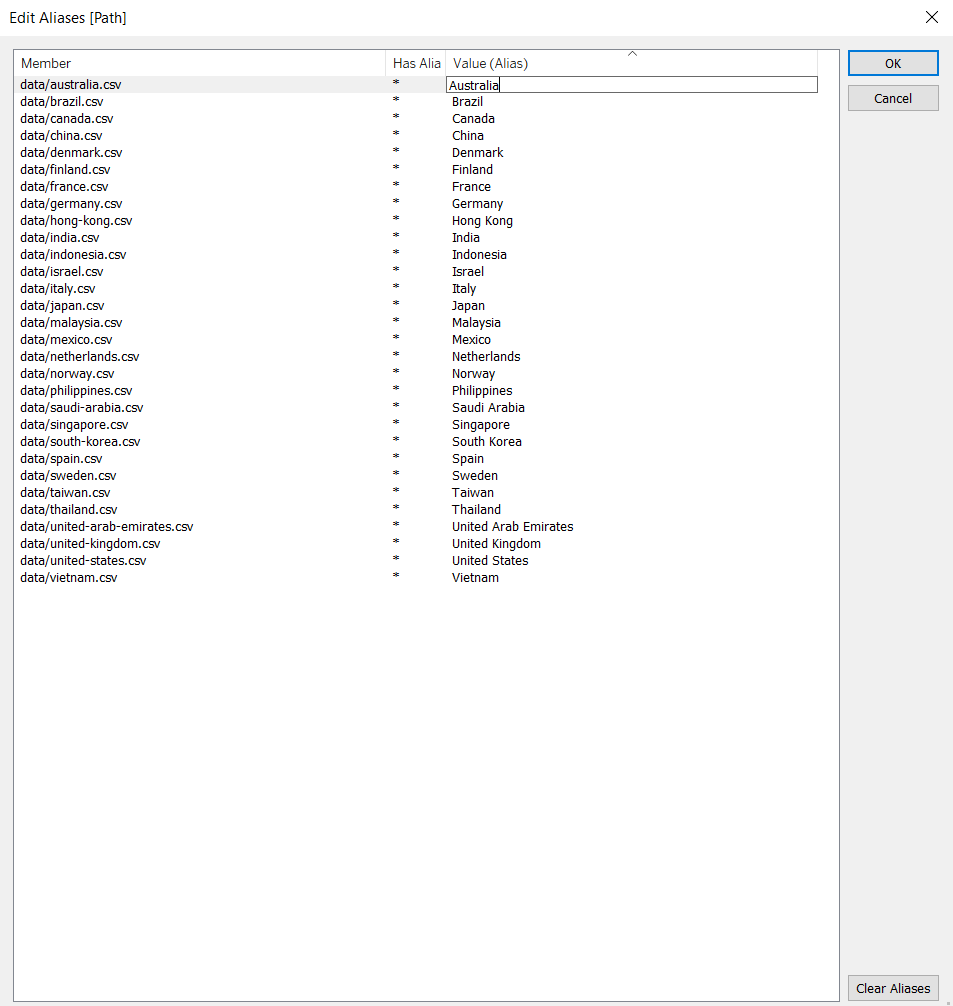This screenshot has width=953, height=1006.
Task: Click the sort caret above Value (Alias)
Action: 631,52
